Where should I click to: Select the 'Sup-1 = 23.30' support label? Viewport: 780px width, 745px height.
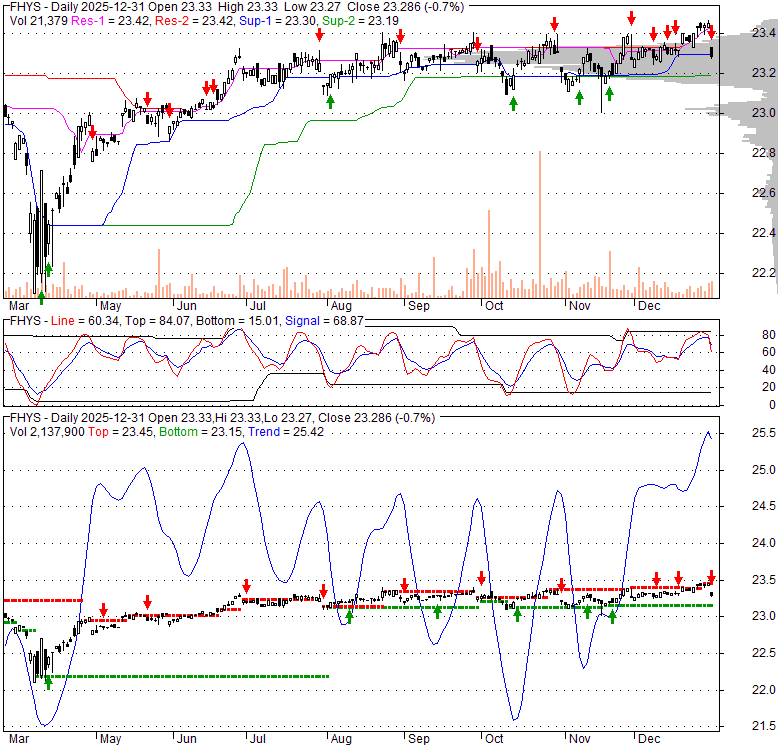coord(277,21)
